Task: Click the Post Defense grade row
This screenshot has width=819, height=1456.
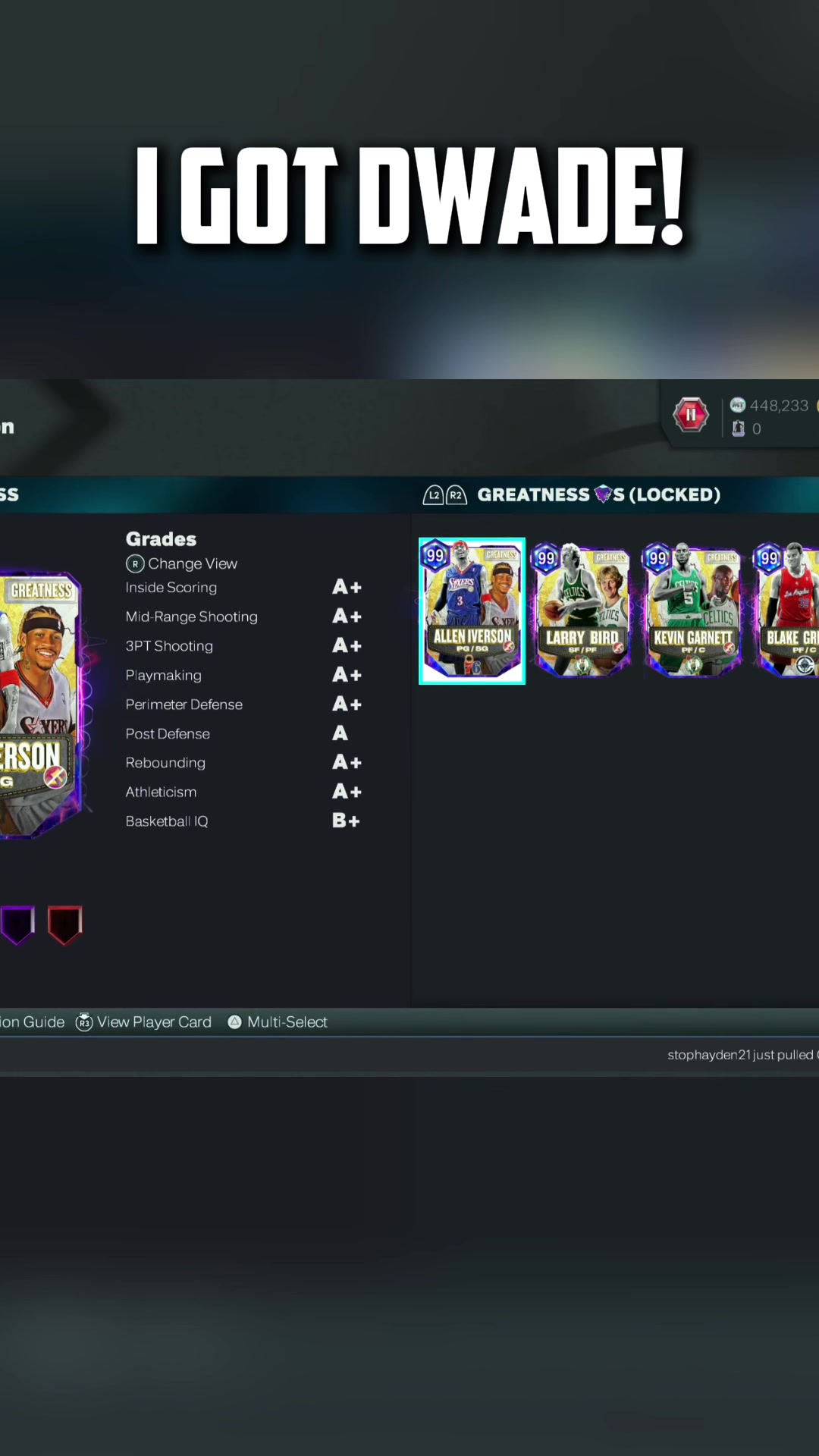Action: coord(243,733)
